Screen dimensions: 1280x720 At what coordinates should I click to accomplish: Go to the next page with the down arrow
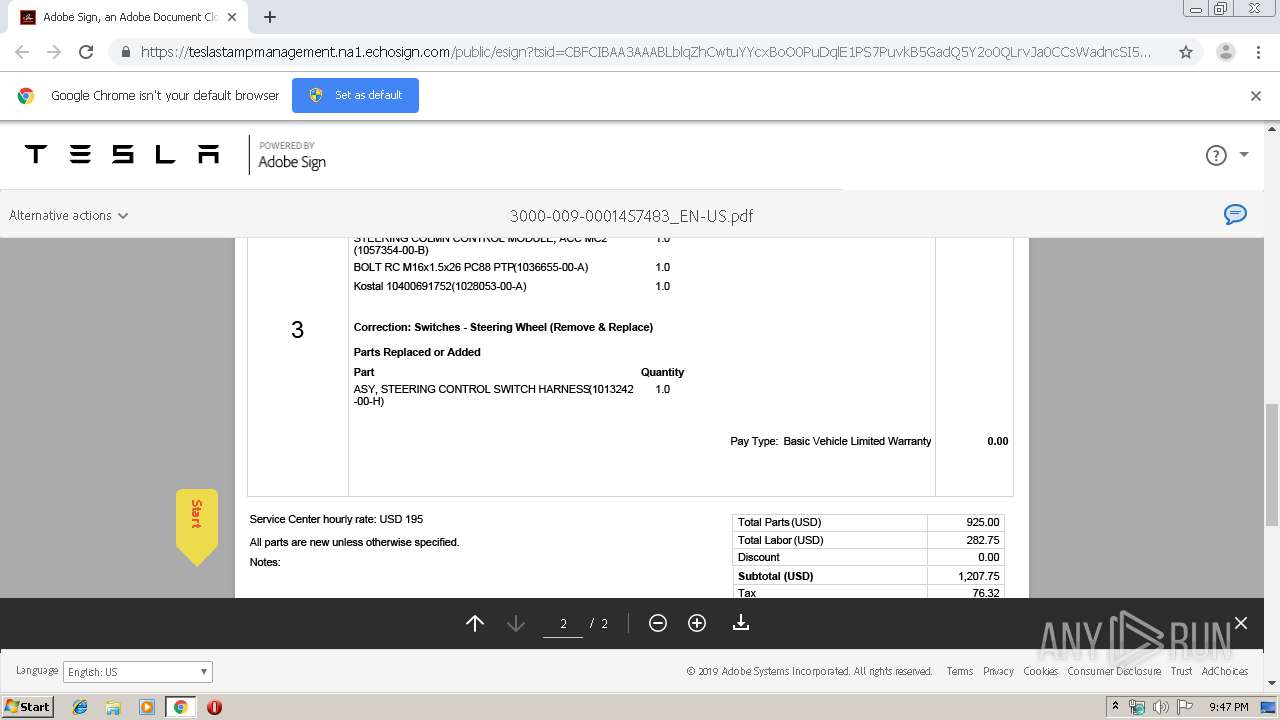point(516,623)
